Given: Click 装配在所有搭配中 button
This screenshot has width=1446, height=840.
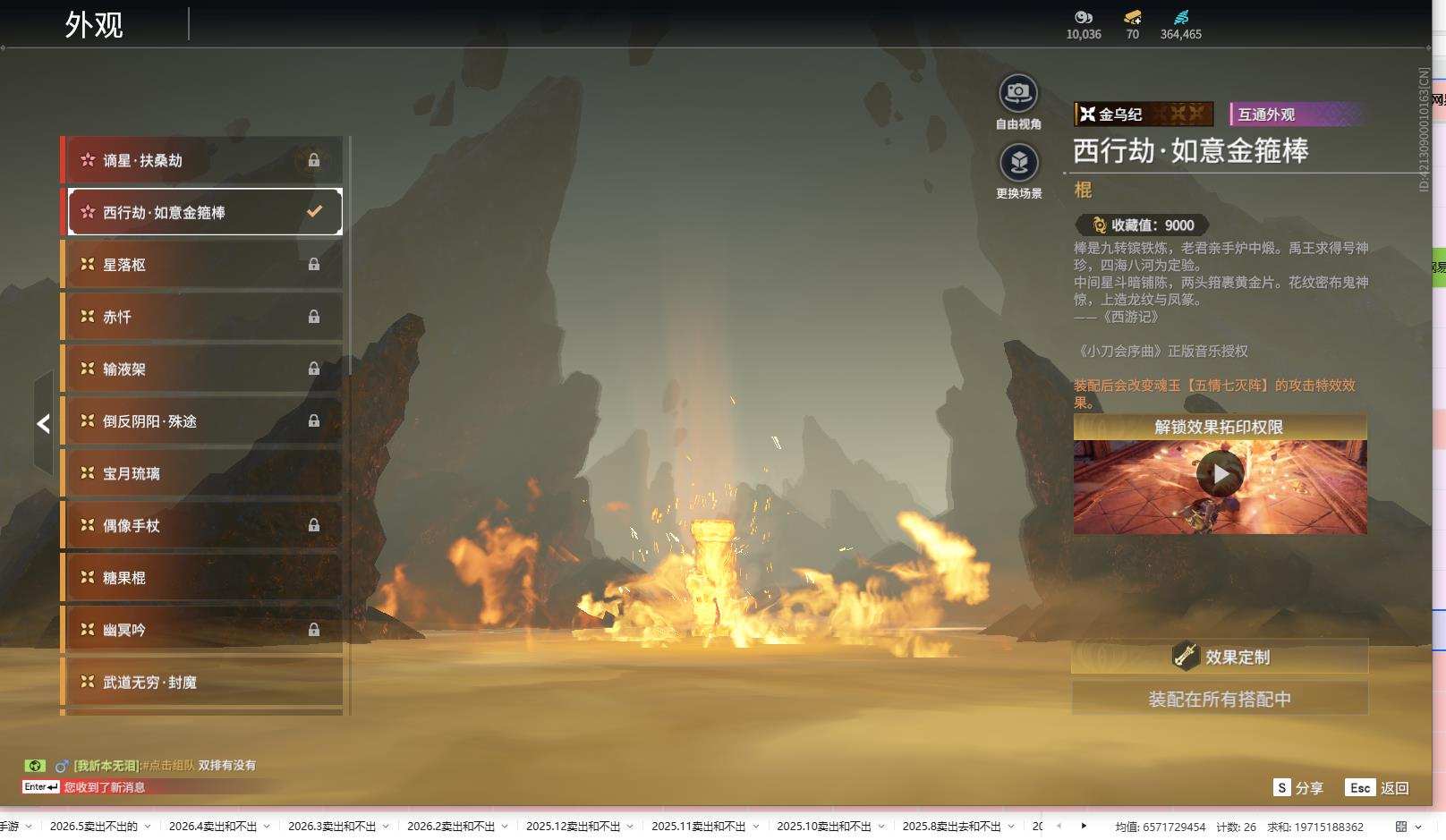Looking at the screenshot, I should pos(1220,699).
